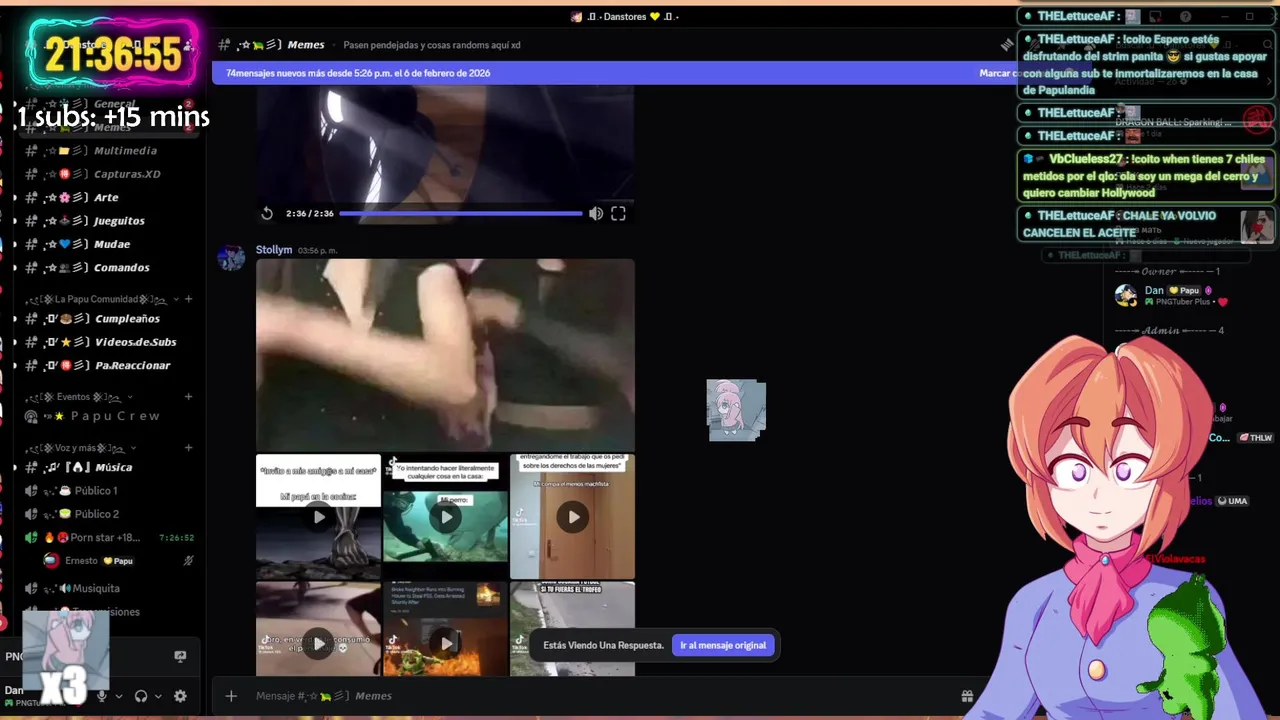Open the Capturas.XD channel

[x=110, y=174]
